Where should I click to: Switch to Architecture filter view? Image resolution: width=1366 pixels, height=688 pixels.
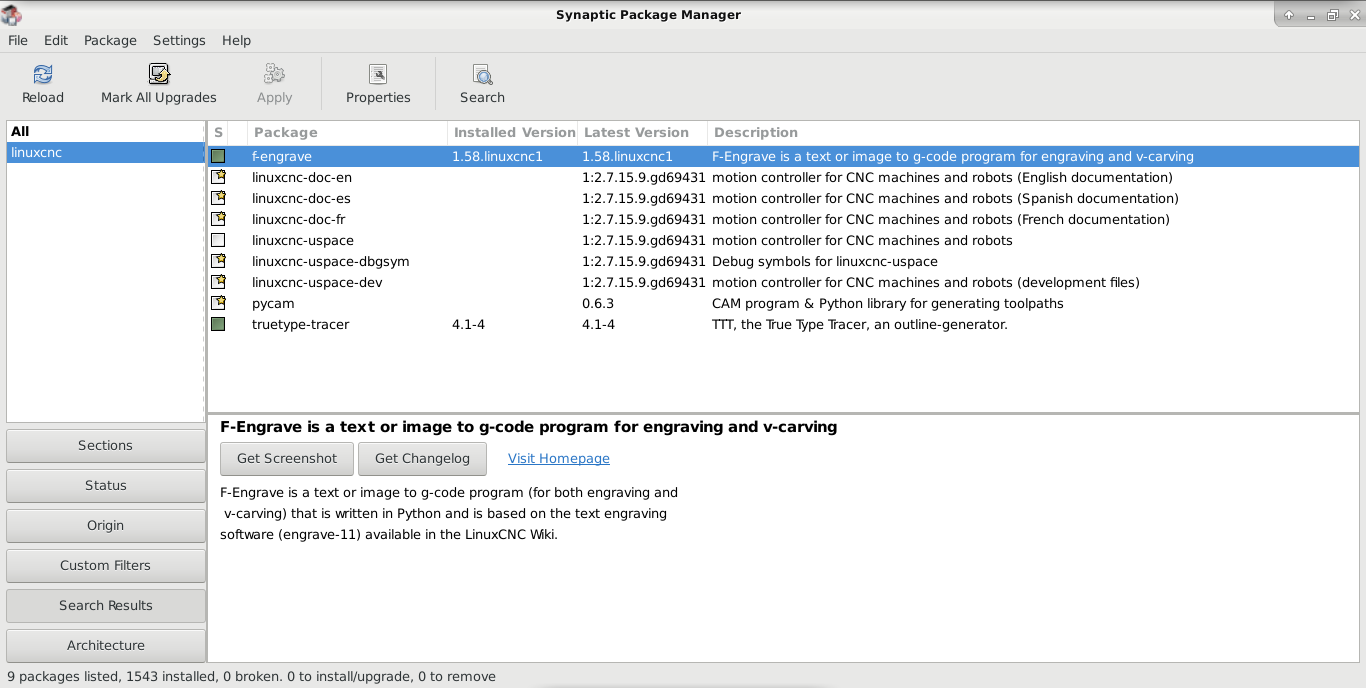[106, 646]
